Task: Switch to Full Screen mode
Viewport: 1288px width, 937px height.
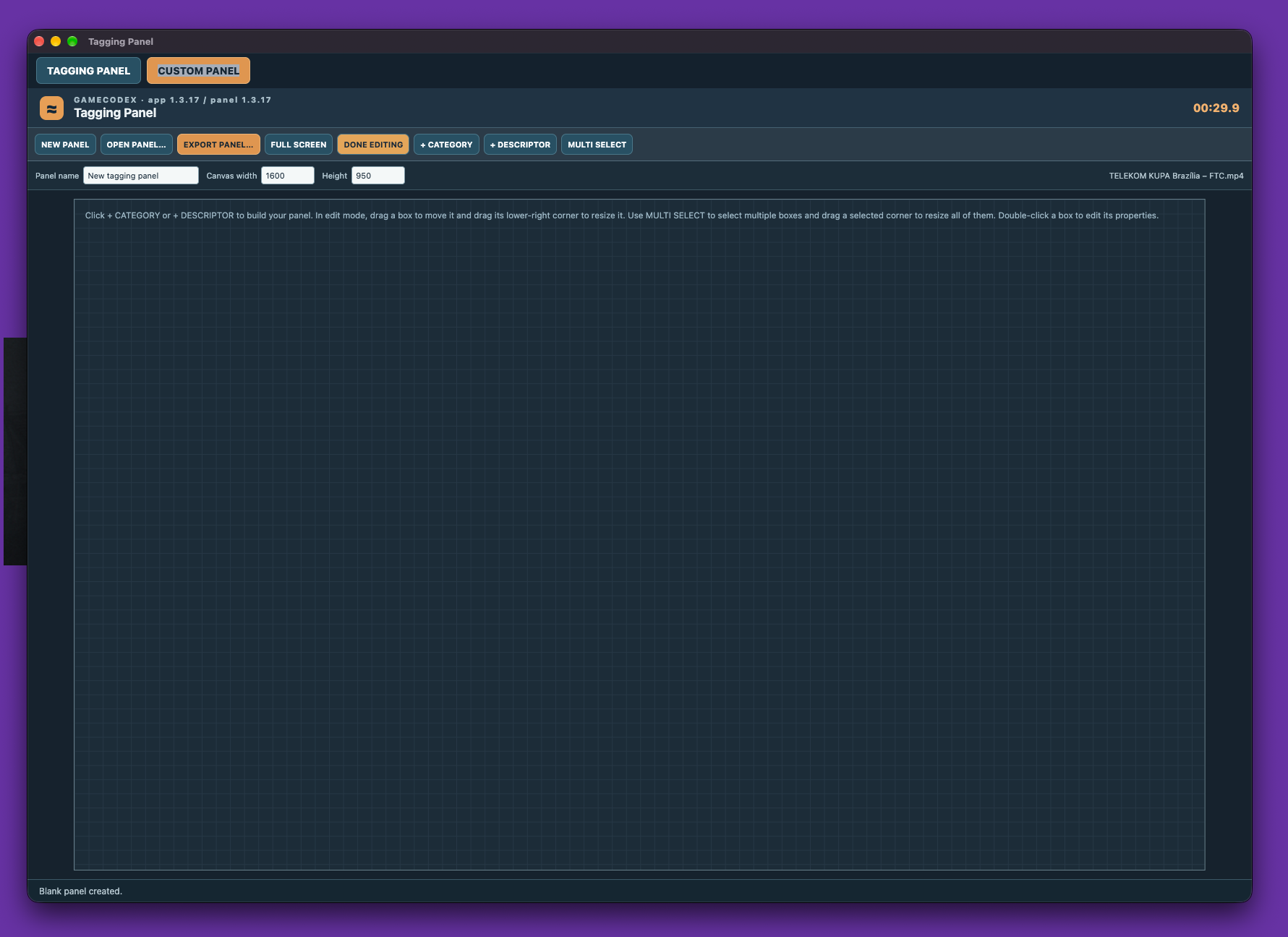Action: (299, 145)
